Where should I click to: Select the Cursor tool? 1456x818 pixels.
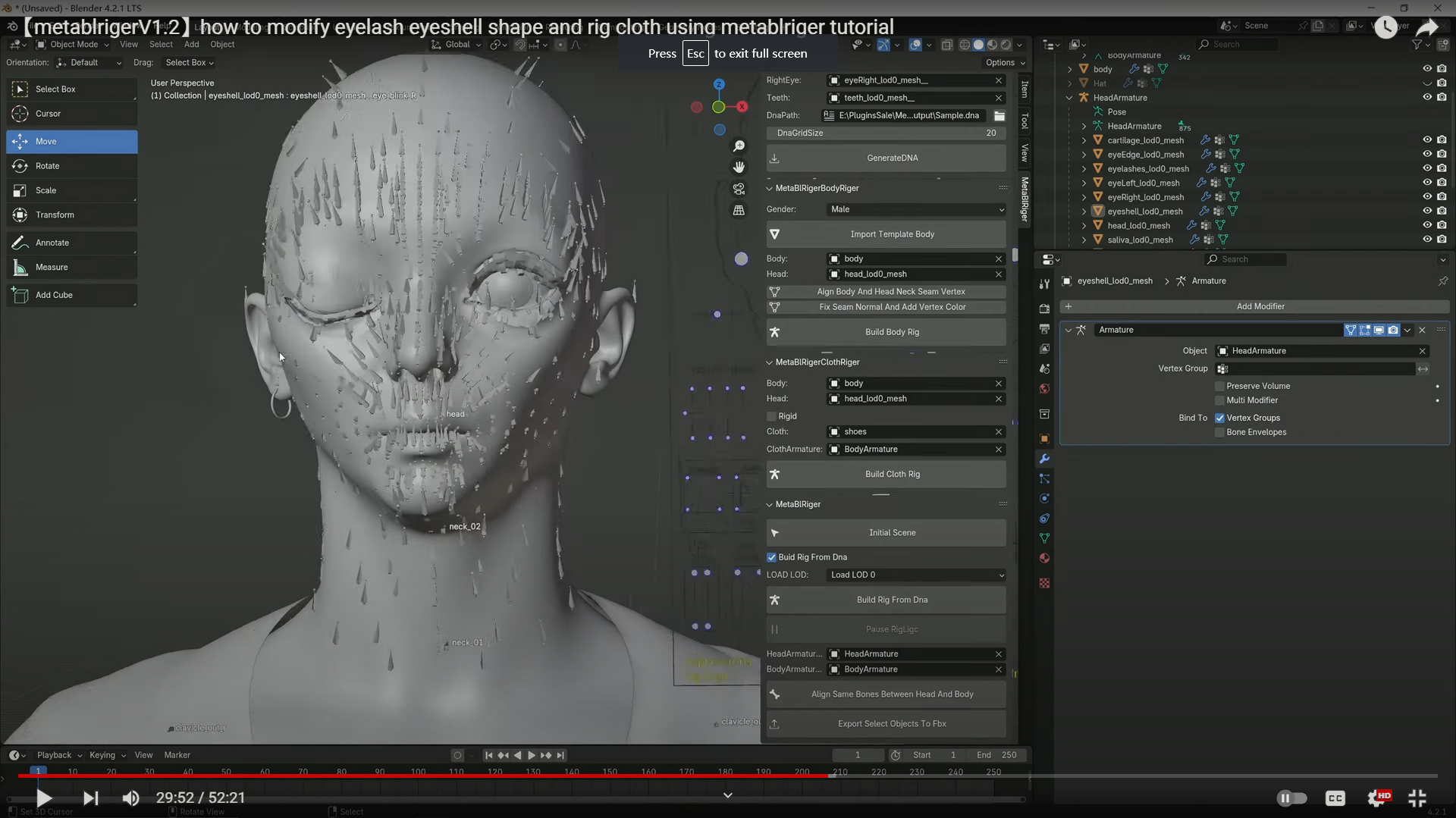[x=72, y=114]
